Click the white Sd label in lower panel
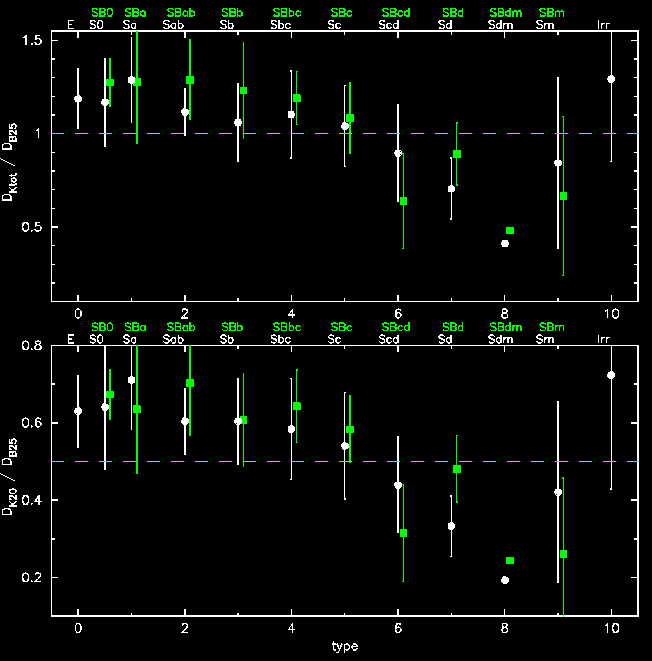The width and height of the screenshot is (652, 661). 445,339
